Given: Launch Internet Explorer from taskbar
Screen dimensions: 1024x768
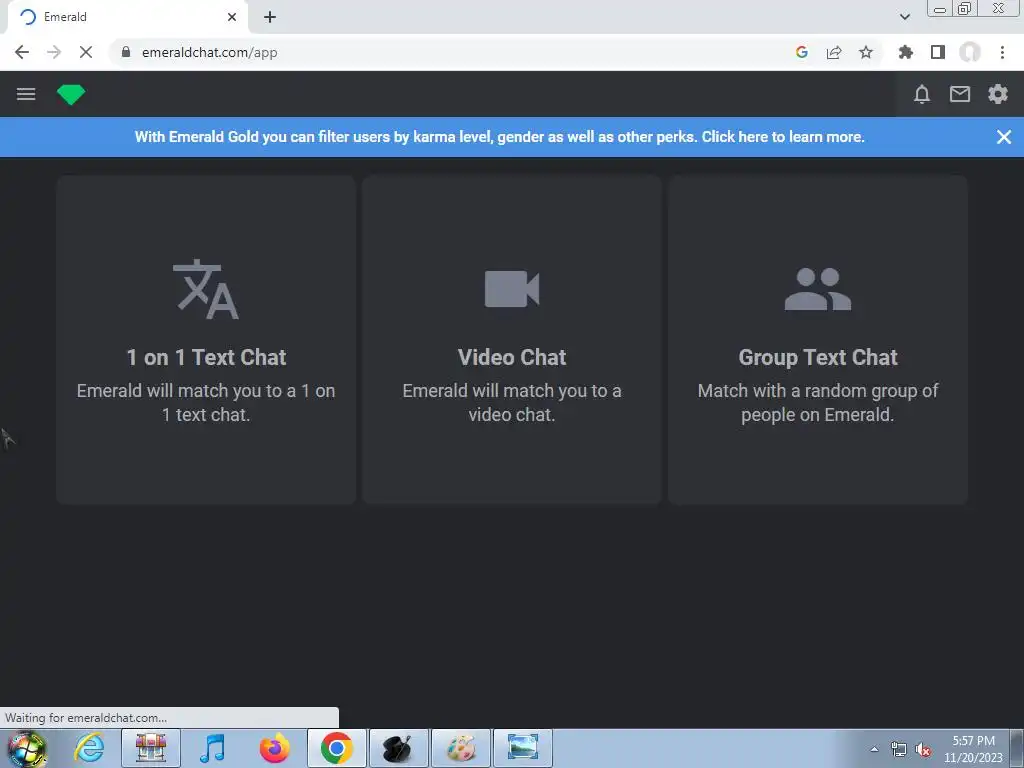Looking at the screenshot, I should 89,748.
